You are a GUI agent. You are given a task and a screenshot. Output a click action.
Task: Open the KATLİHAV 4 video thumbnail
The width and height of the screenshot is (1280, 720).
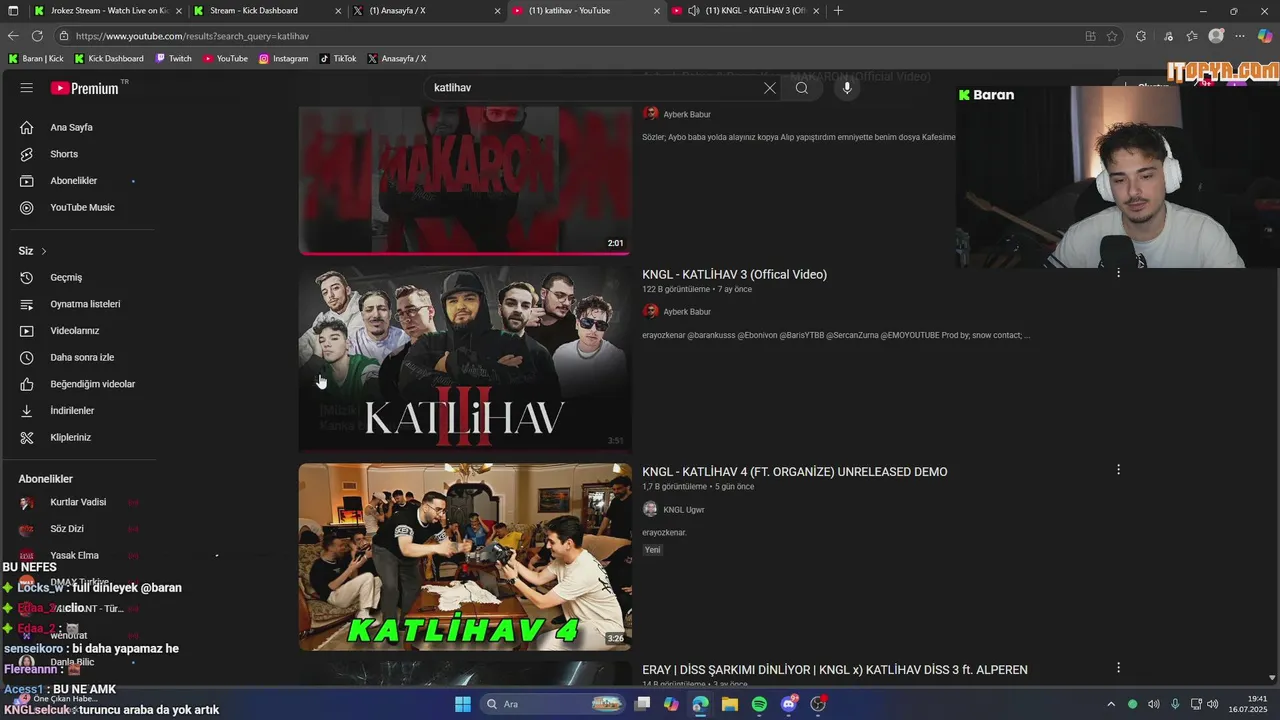click(x=465, y=556)
